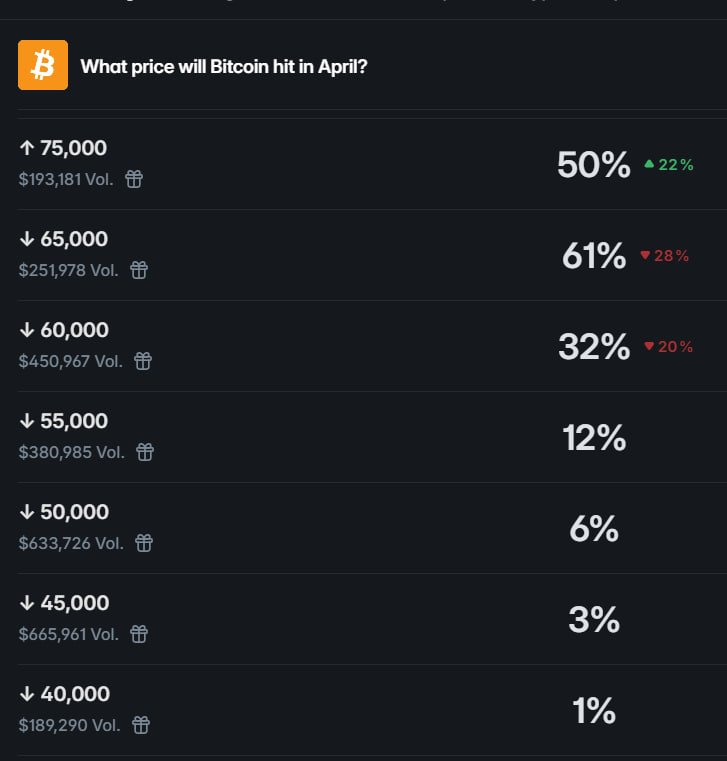Click the gift icon beside $633,726 Vol.
Viewport: 727px width, 761px height.
click(x=144, y=543)
